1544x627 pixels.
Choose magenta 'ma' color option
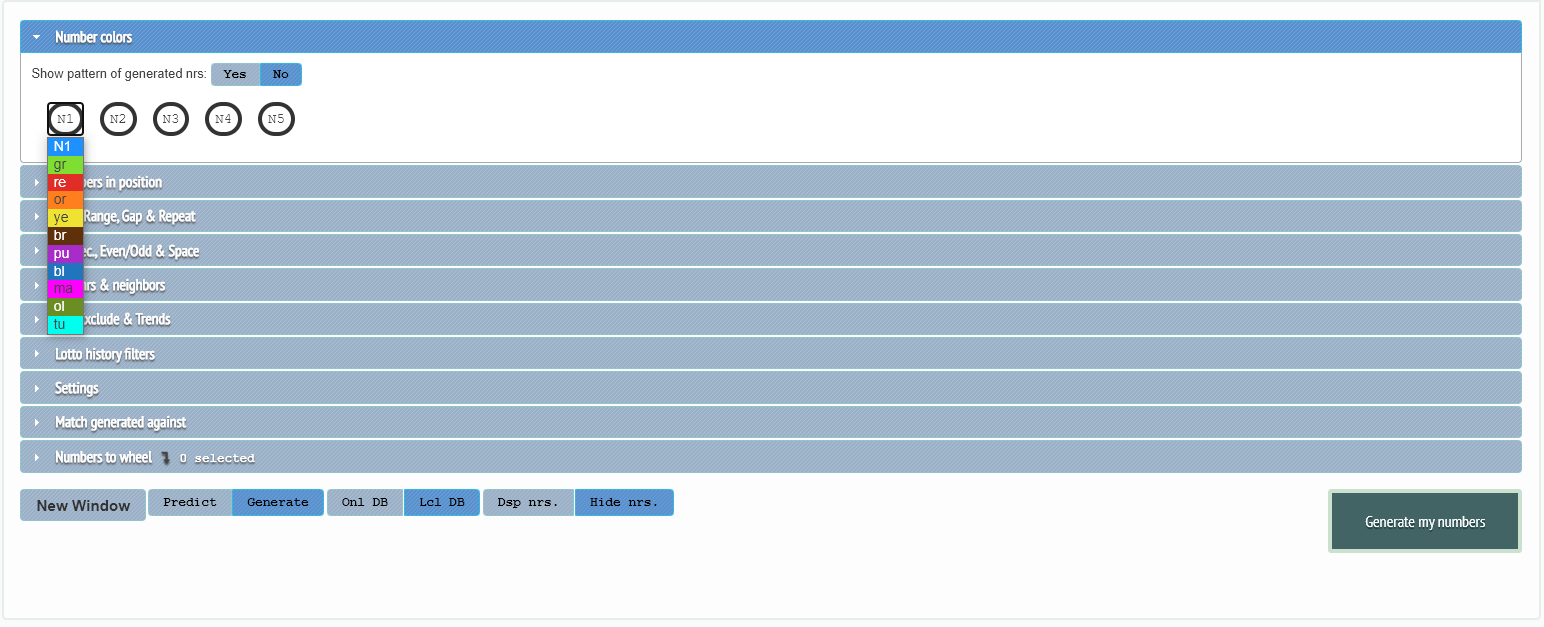[65, 289]
